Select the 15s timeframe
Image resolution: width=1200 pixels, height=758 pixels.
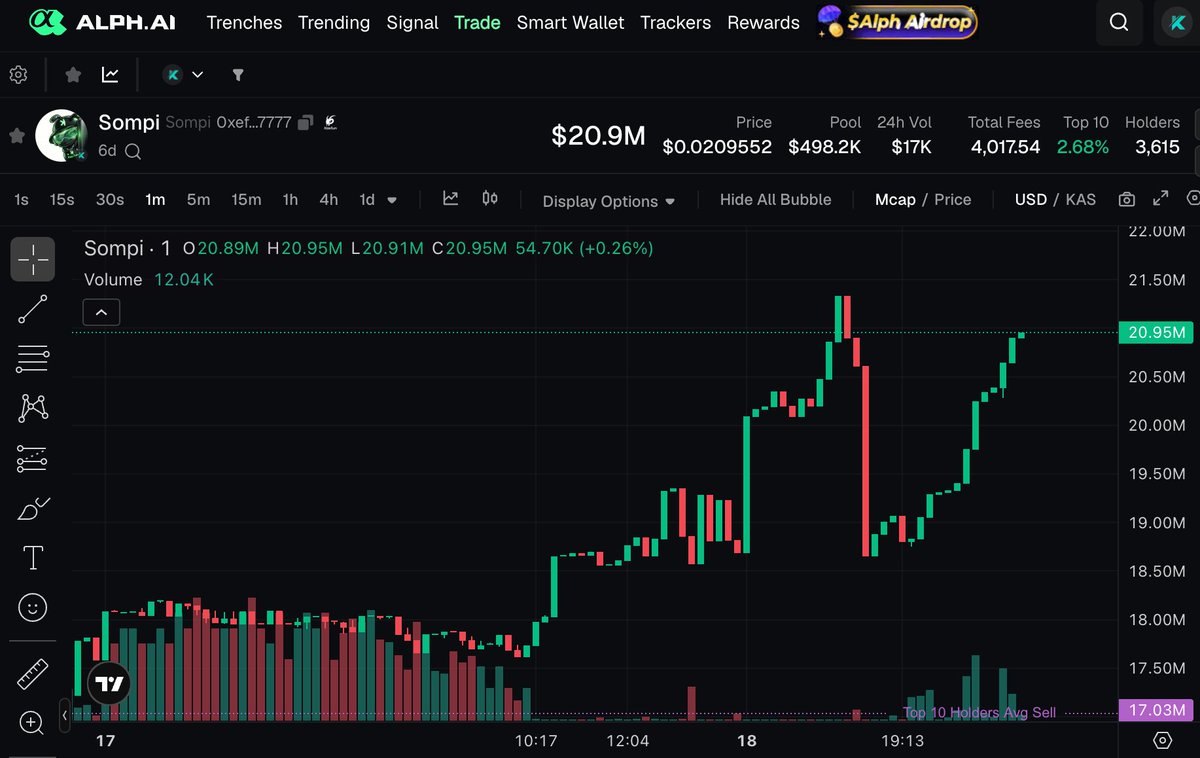click(62, 200)
